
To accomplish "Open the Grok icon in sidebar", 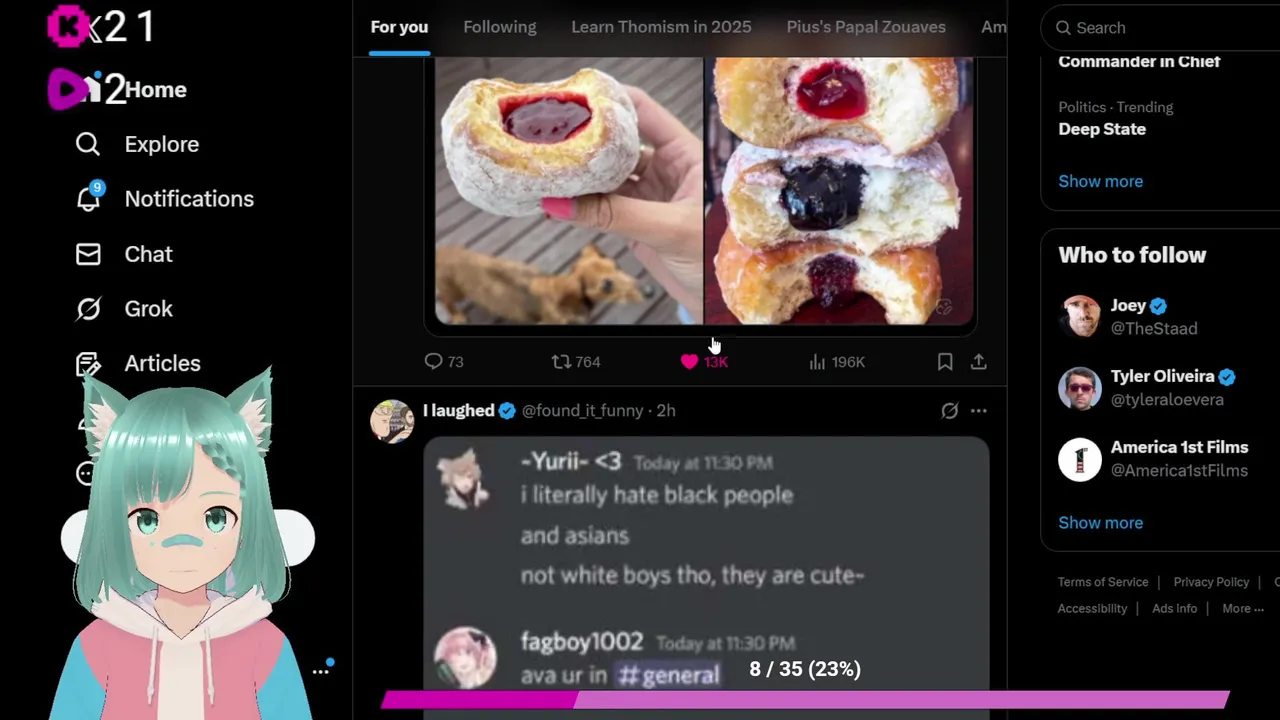I will (88, 309).
